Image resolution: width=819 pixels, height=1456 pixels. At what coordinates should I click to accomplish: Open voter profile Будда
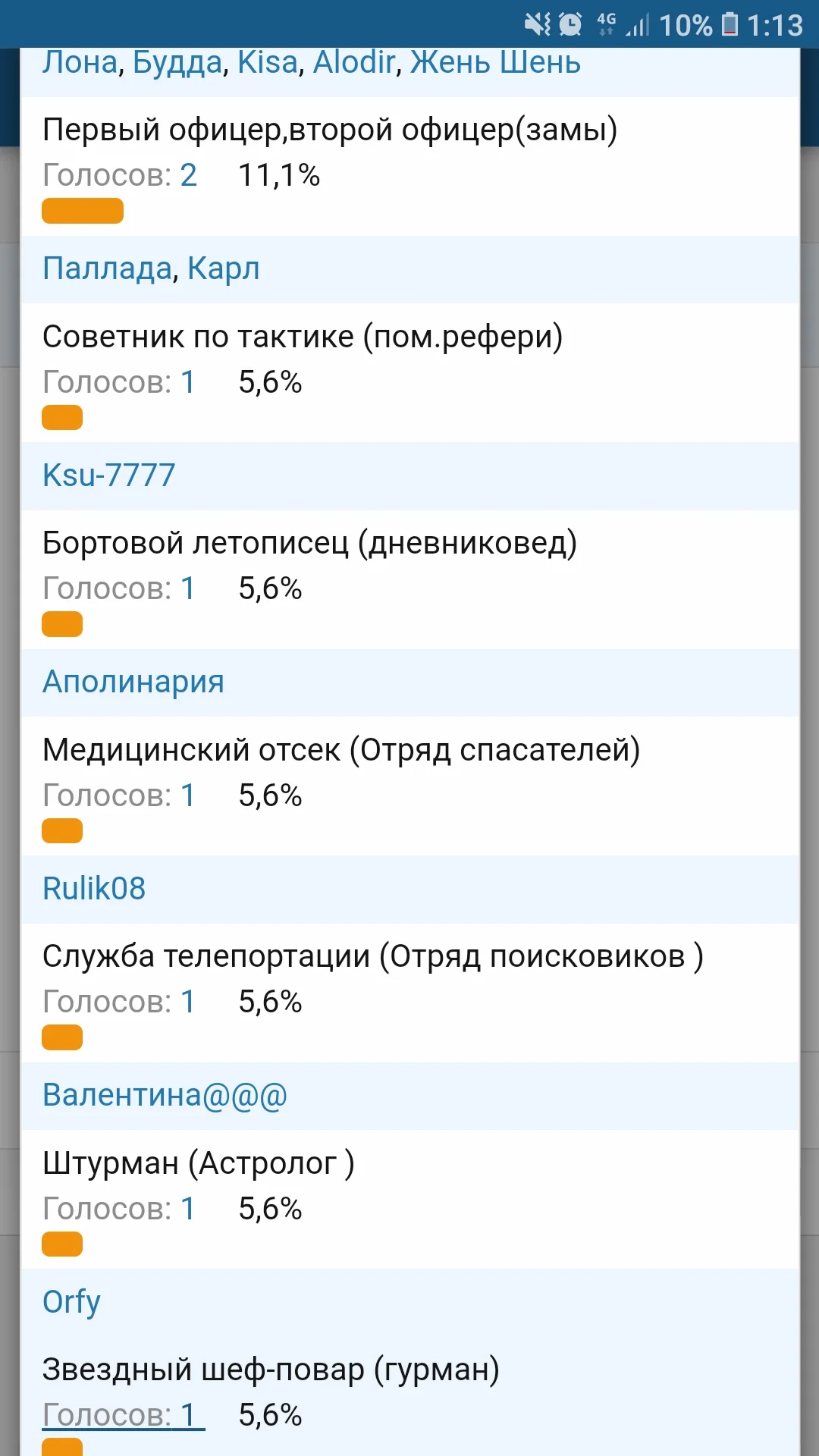tap(177, 62)
